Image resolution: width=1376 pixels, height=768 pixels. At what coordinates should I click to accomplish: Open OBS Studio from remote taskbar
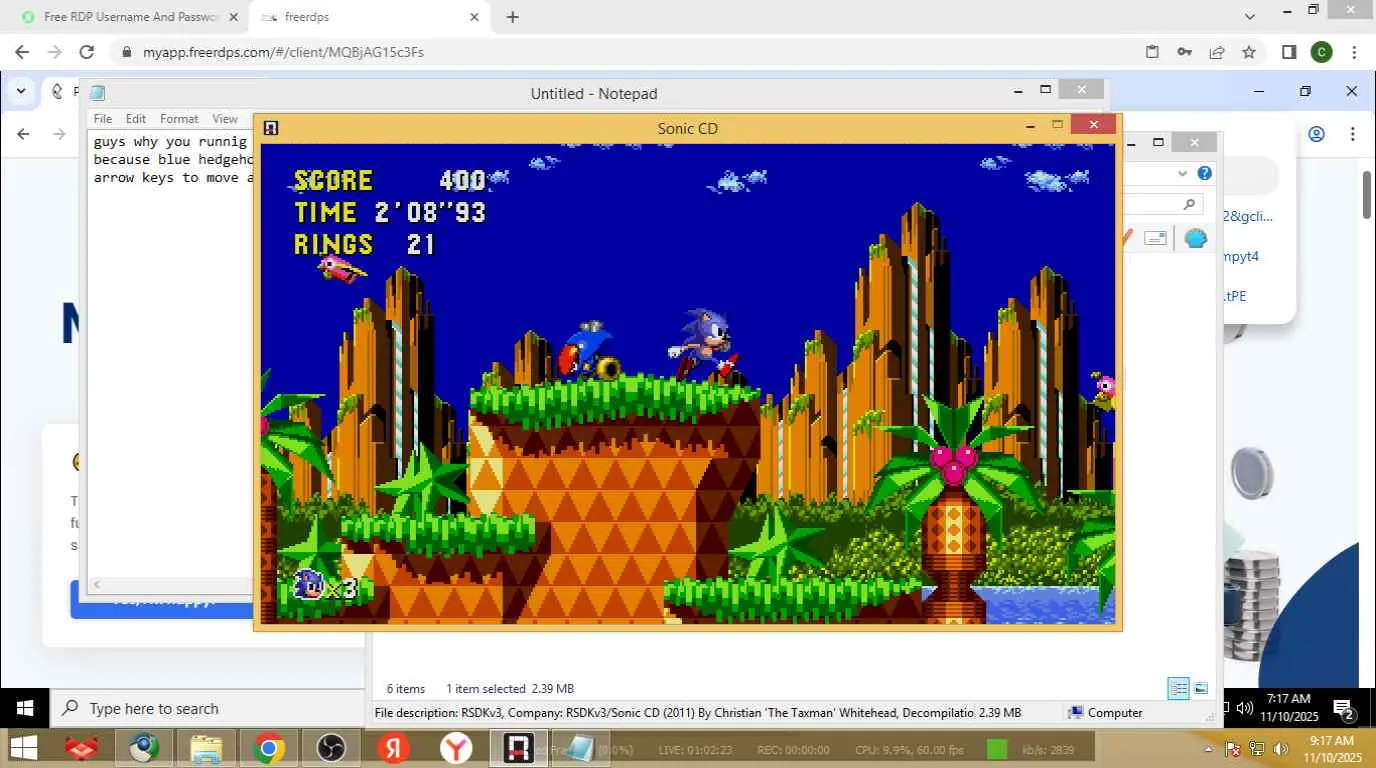pyautogui.click(x=330, y=748)
